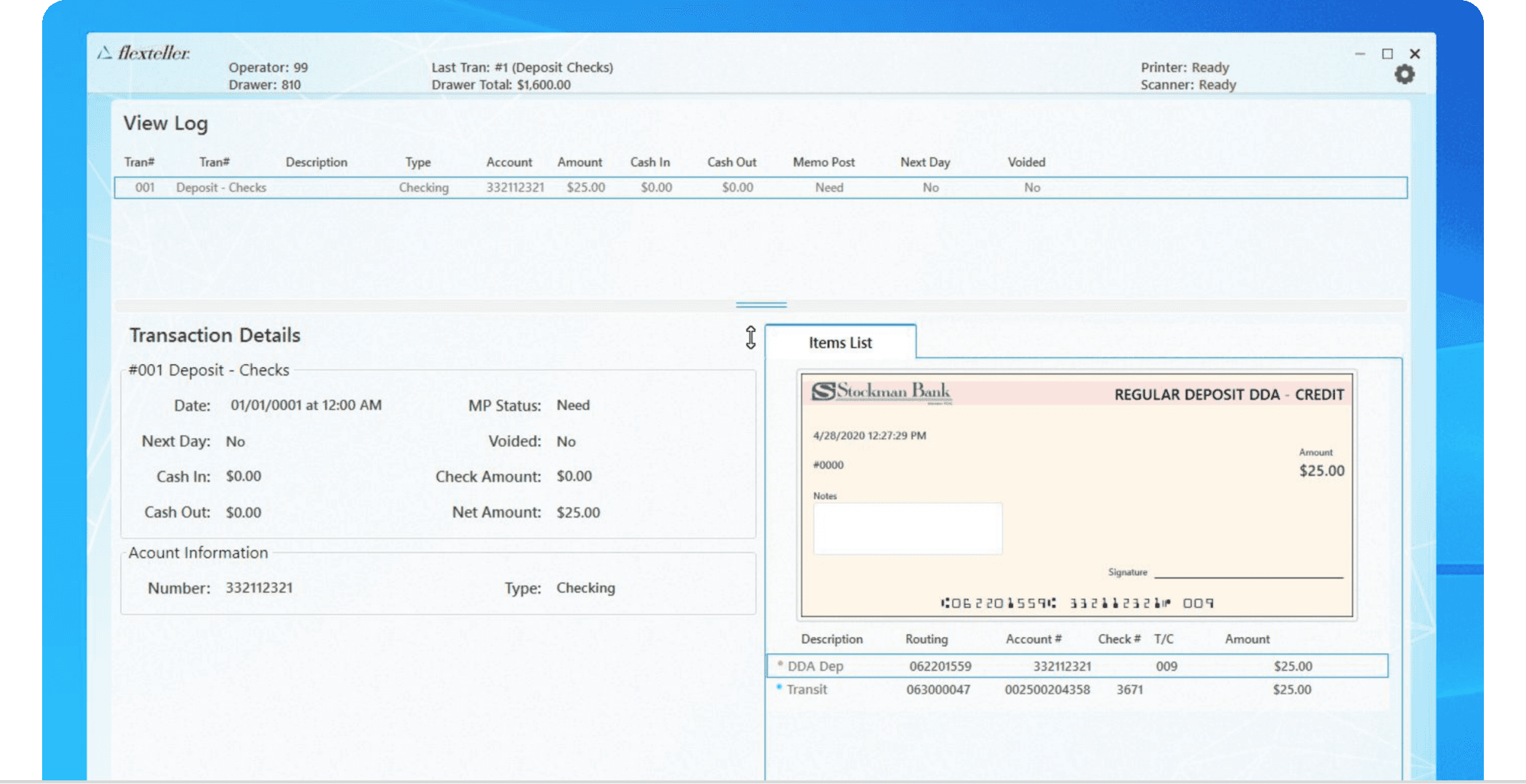Screen dimensions: 1526x784
Task: Click the Notes box on deposit slip
Action: click(x=907, y=528)
